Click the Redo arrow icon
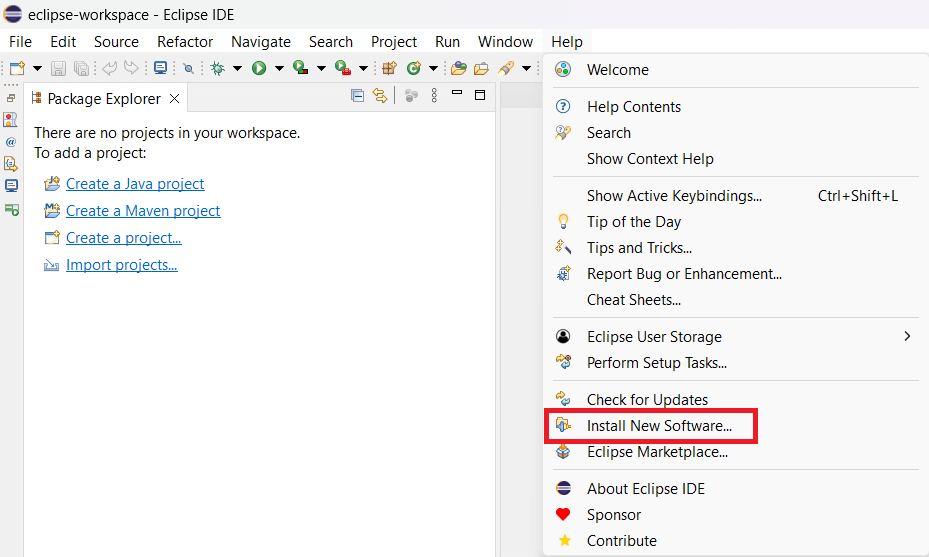This screenshot has height=557, width=929. coord(131,68)
